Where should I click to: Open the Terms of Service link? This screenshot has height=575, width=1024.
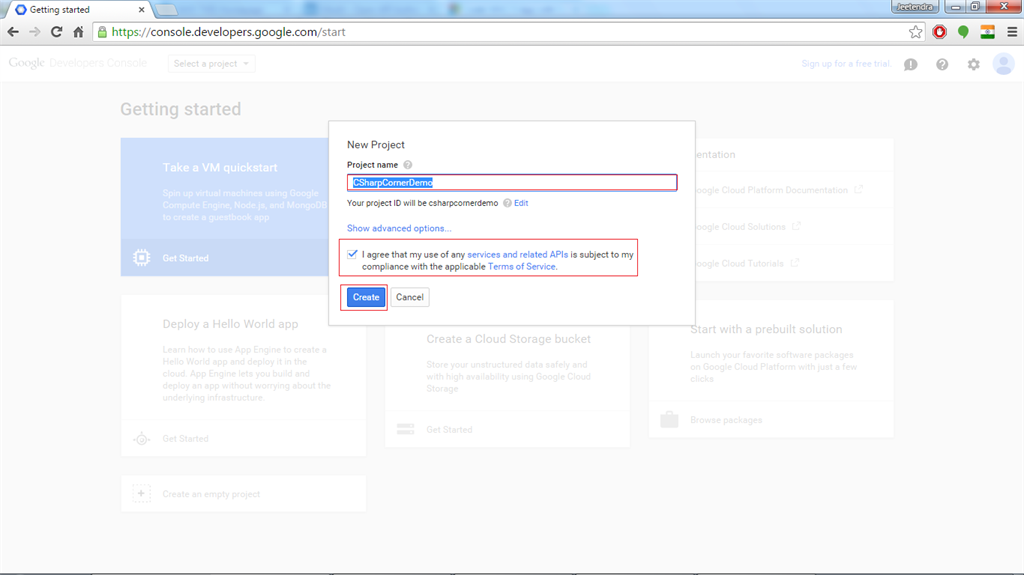(522, 267)
